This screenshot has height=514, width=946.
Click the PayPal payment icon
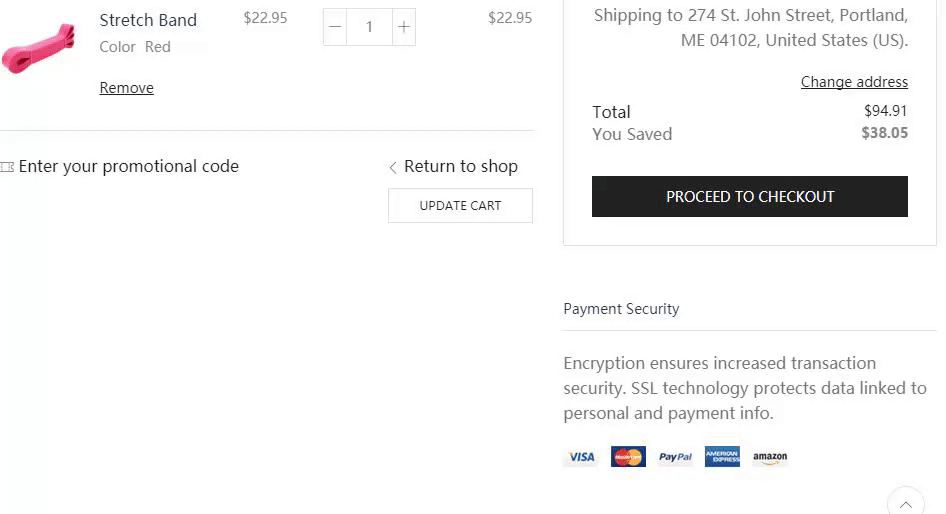tap(675, 457)
